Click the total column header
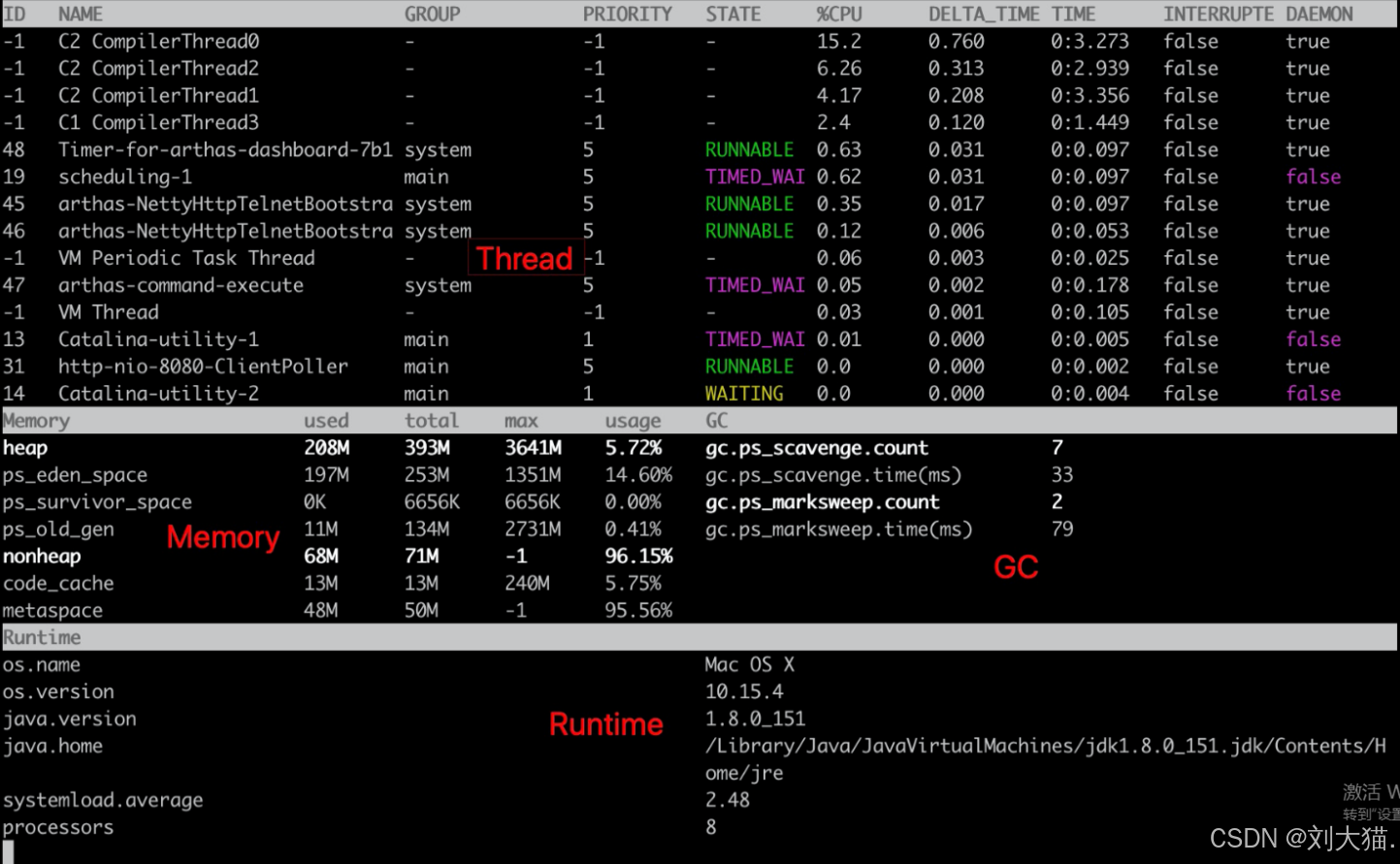The height and width of the screenshot is (864, 1400). click(x=432, y=421)
